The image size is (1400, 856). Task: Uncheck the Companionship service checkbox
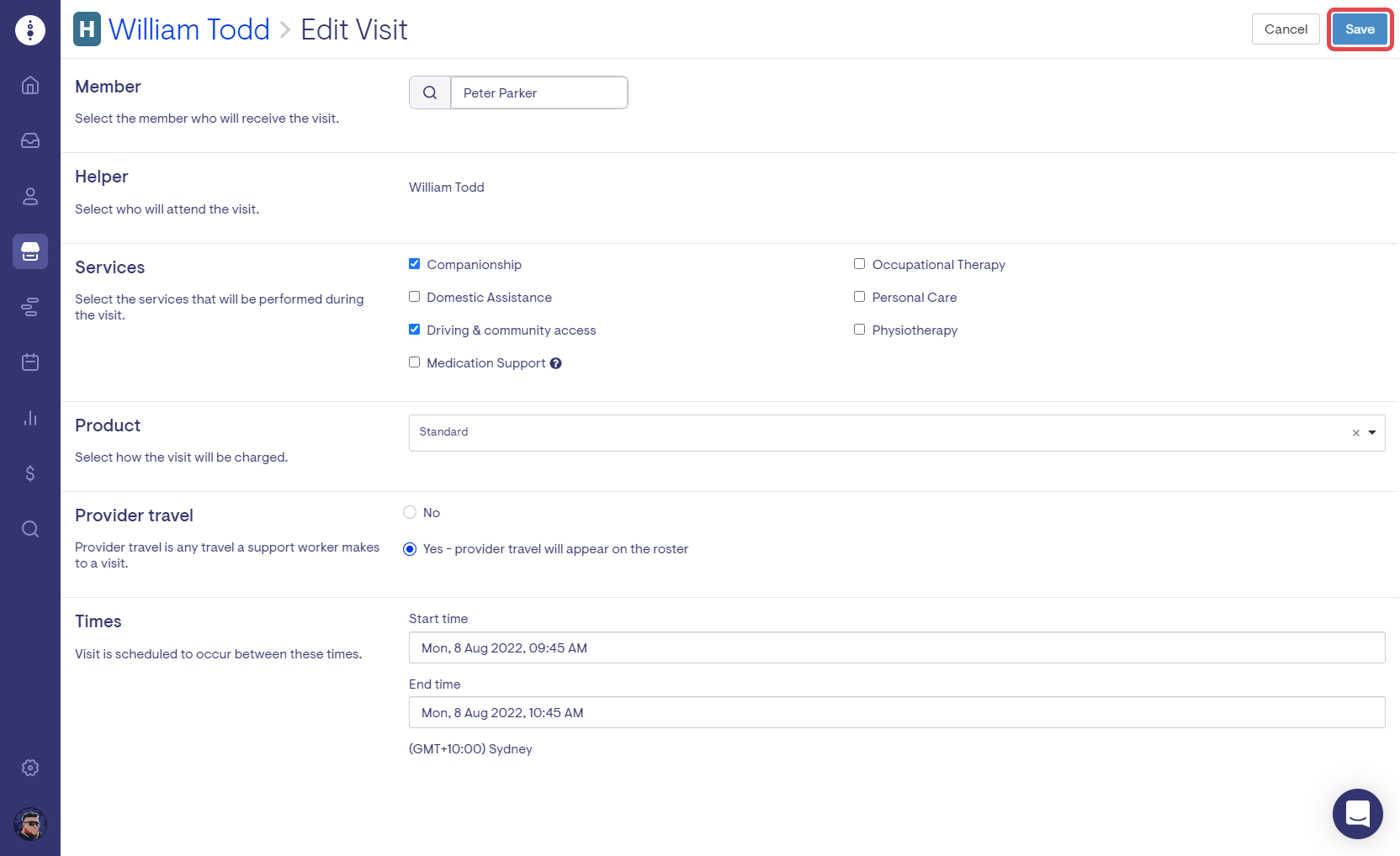[x=414, y=264]
